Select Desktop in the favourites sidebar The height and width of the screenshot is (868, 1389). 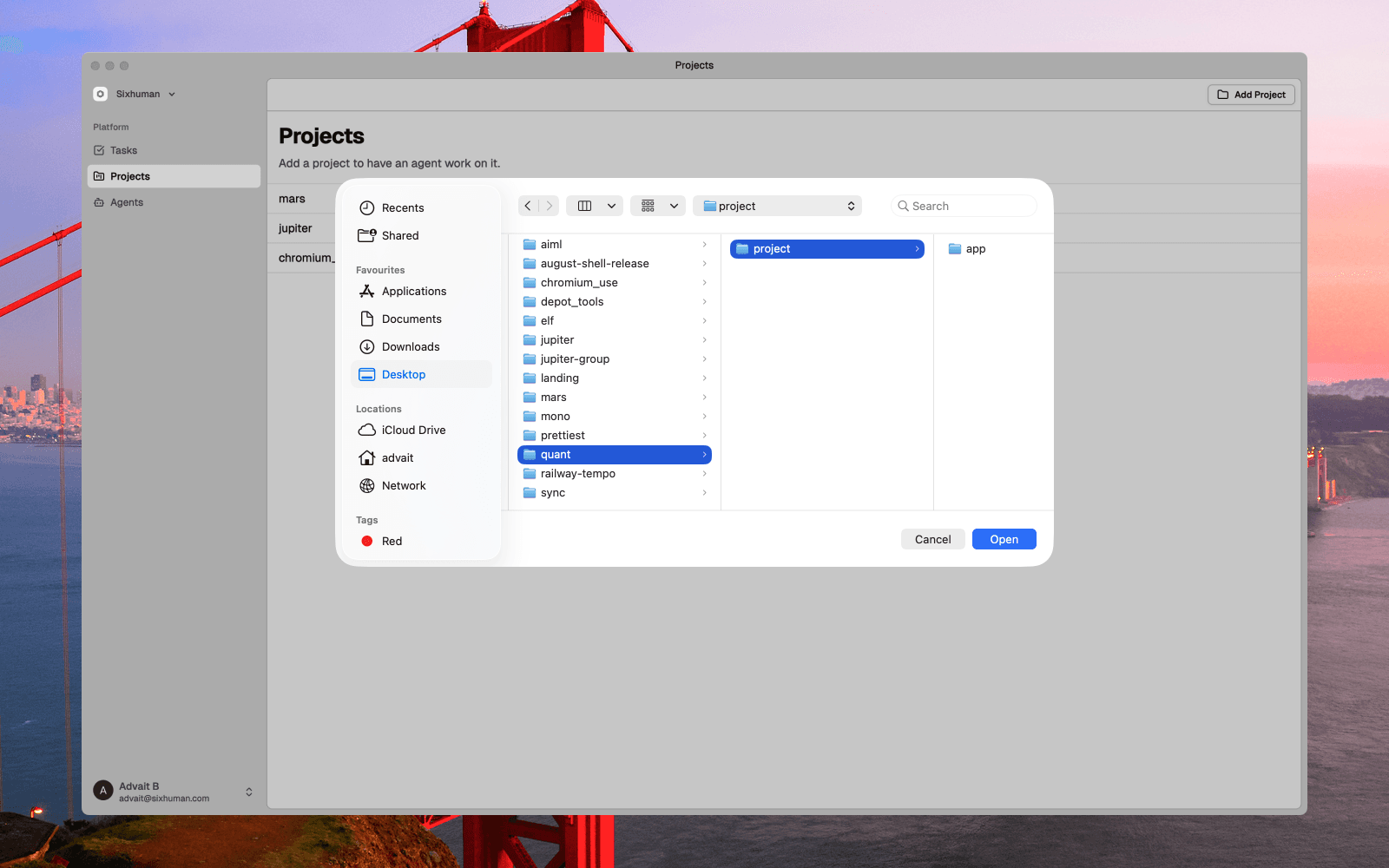click(x=404, y=374)
